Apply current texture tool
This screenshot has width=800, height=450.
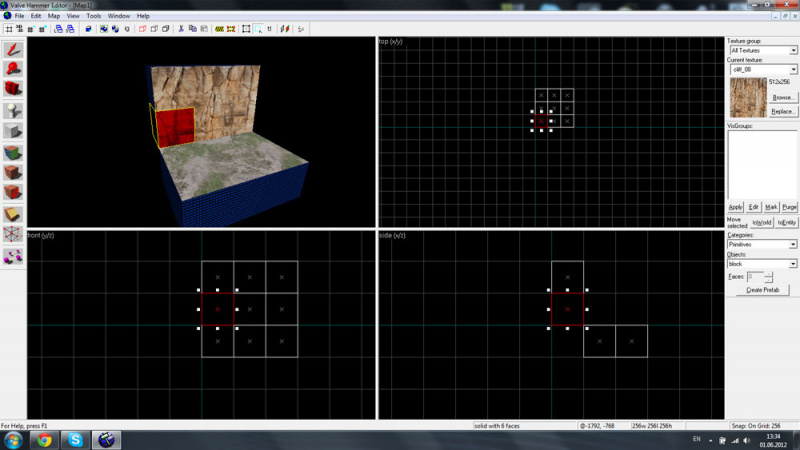(x=13, y=173)
